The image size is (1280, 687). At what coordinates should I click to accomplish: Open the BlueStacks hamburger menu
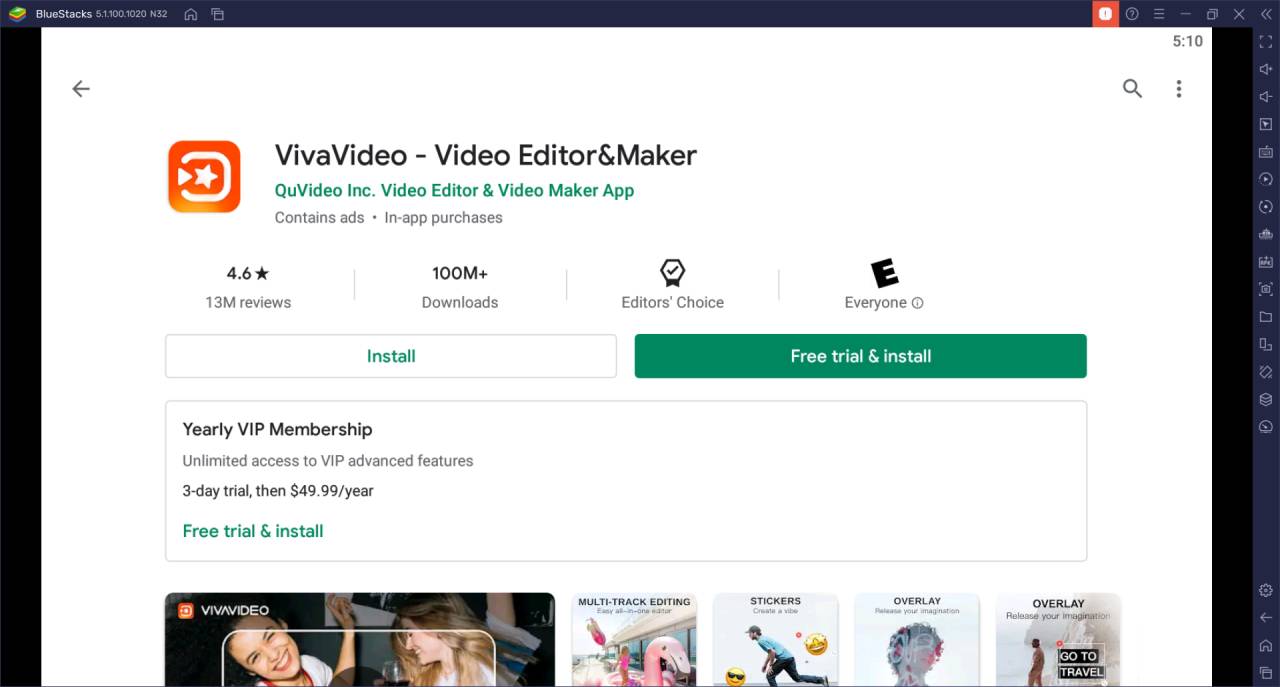(1159, 14)
